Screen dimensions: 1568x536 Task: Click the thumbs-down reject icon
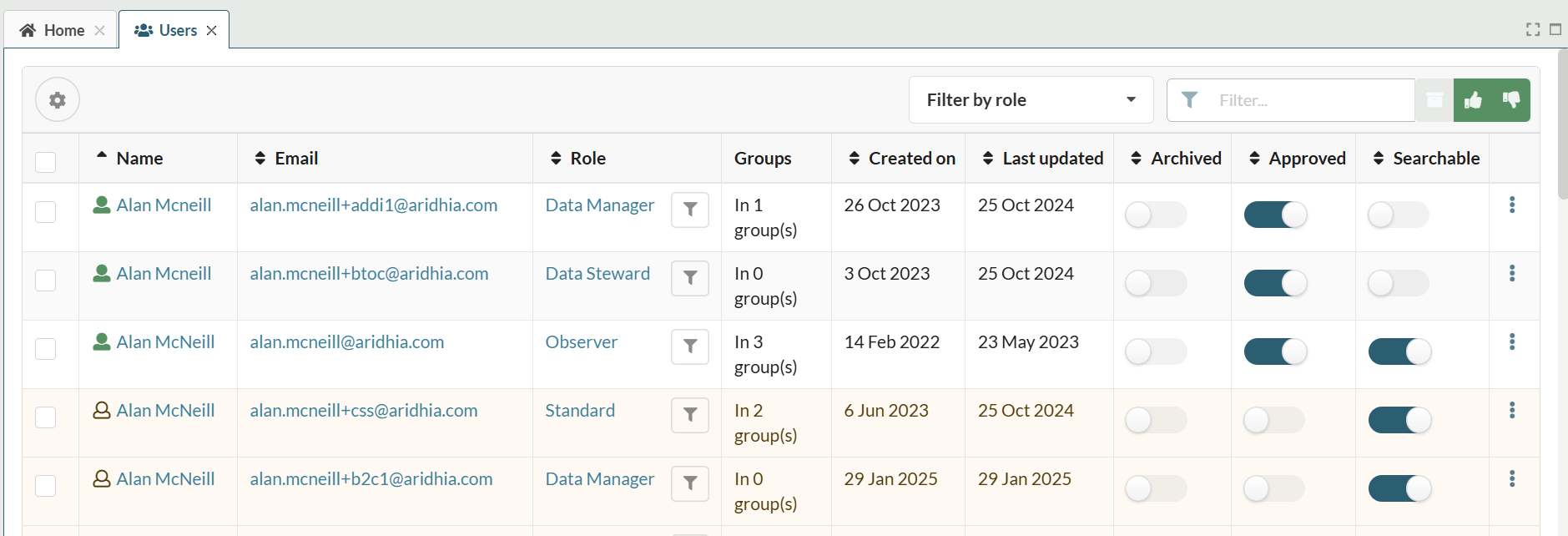click(1511, 100)
